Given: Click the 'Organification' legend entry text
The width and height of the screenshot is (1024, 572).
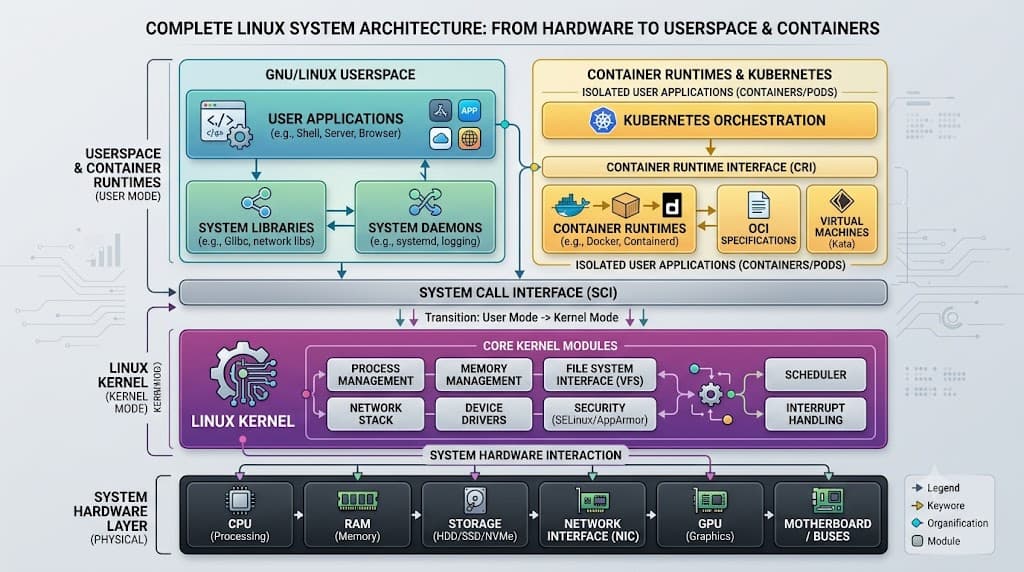Looking at the screenshot, I should click(x=957, y=523).
